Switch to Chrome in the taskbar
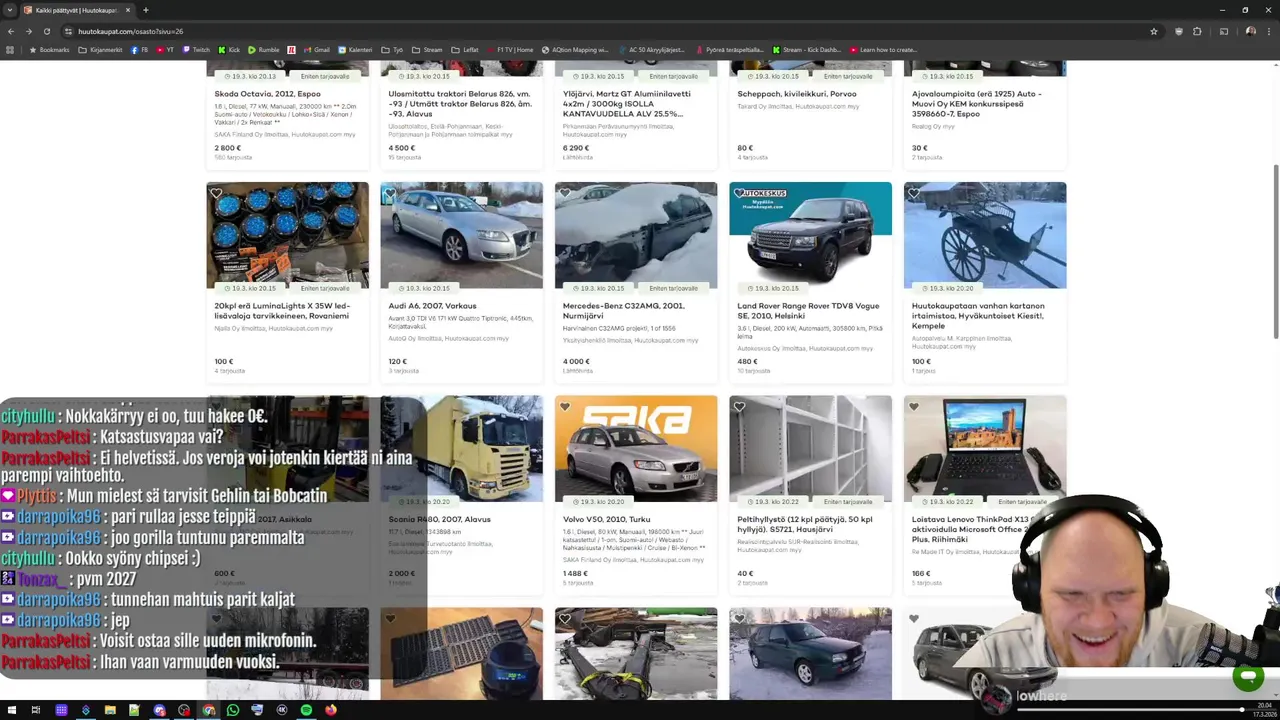 [208, 710]
